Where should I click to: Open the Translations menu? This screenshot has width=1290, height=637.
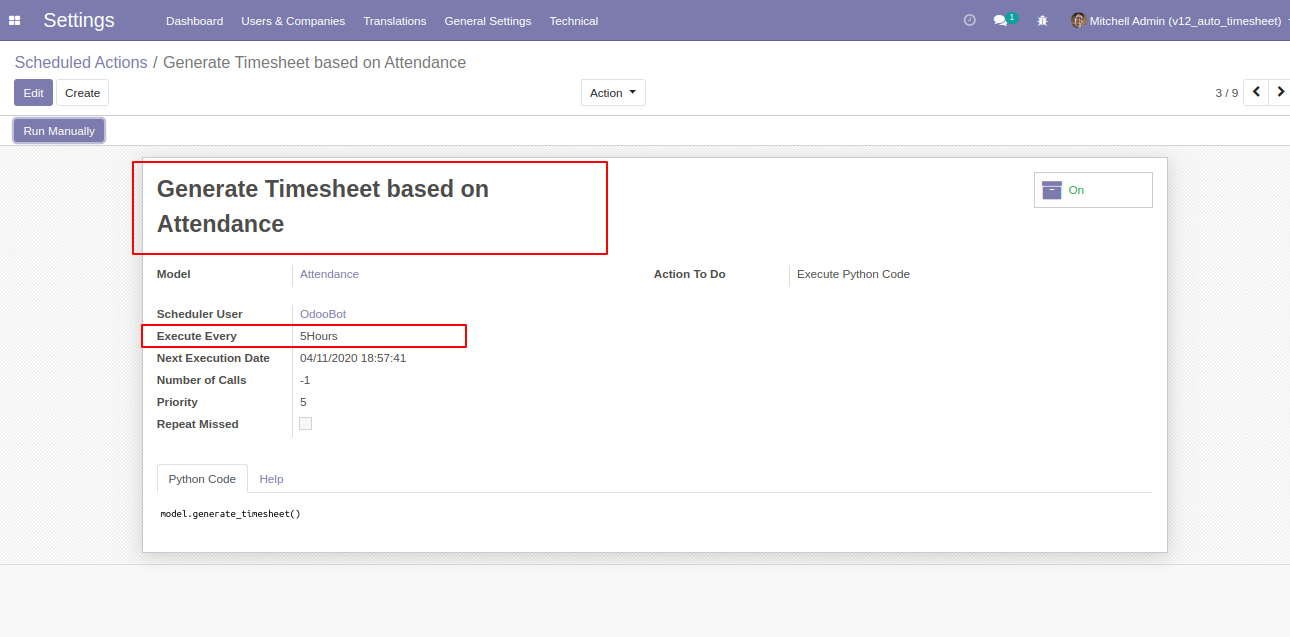395,20
